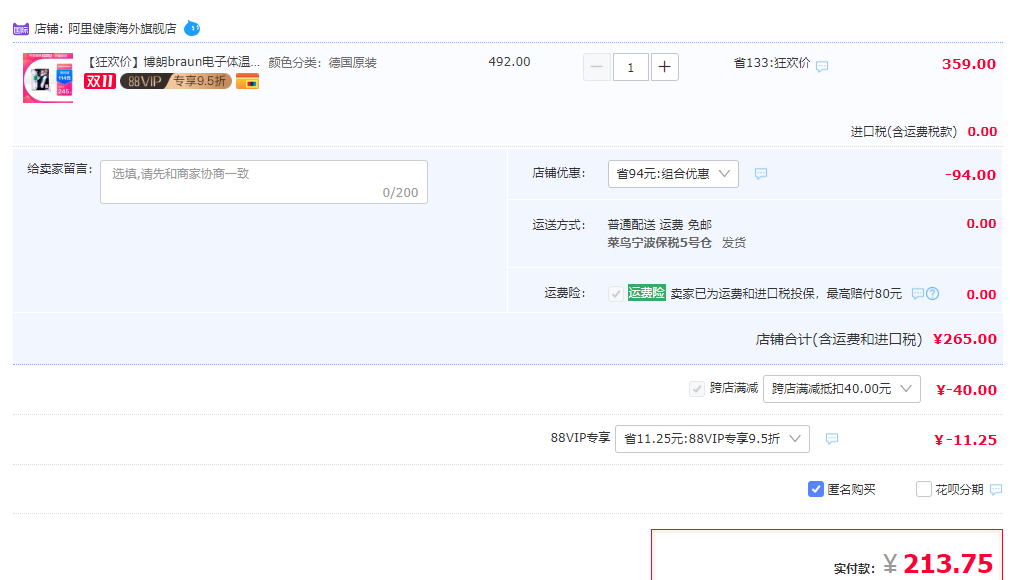
Task: Open the comment icon next to 省133:狂欢价
Action: coord(822,66)
